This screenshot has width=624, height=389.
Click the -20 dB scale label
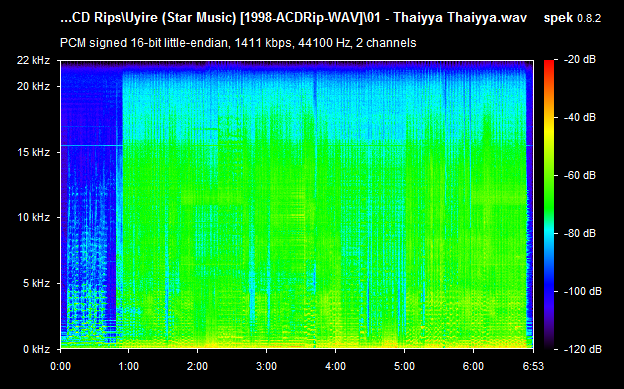(x=580, y=60)
